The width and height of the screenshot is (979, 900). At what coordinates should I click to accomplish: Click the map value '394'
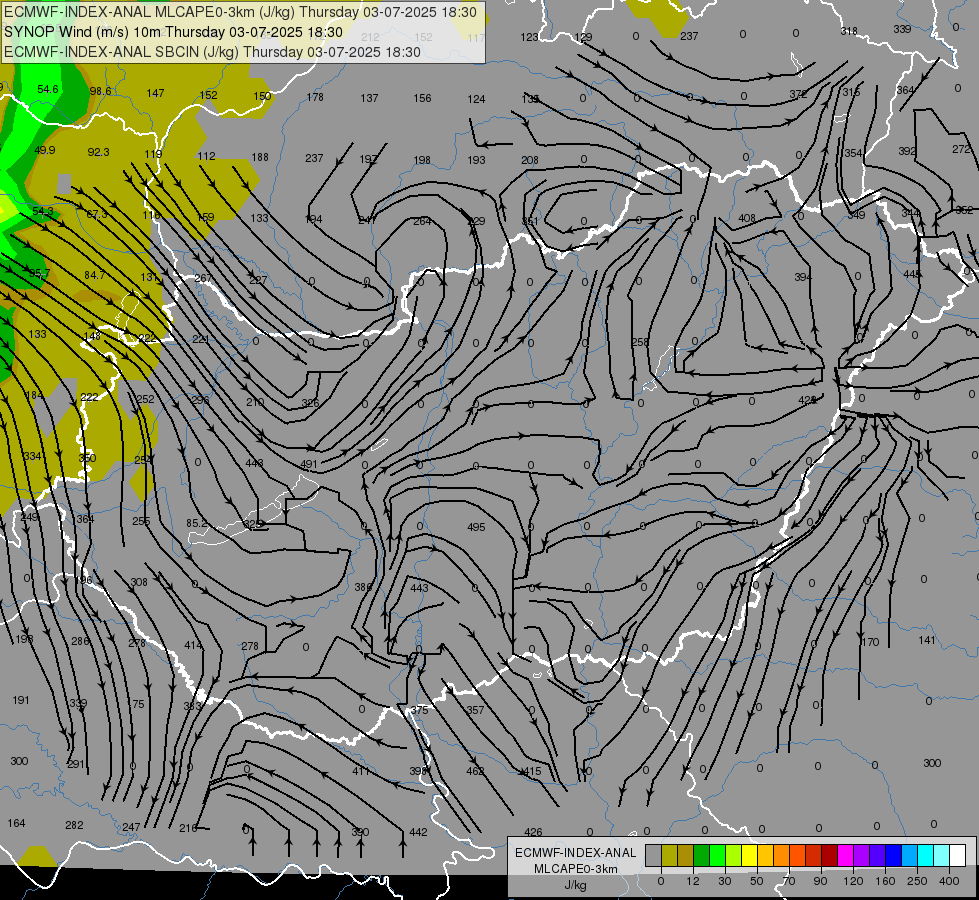[803, 277]
